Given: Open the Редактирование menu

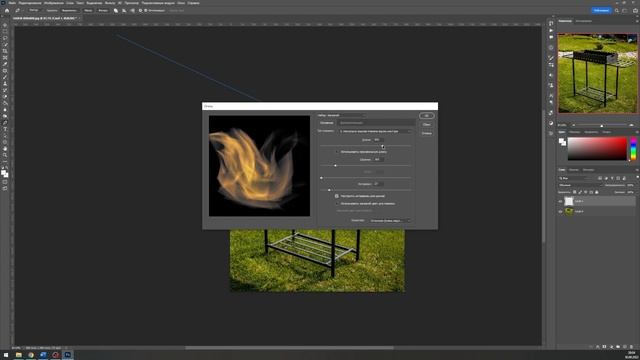Looking at the screenshot, I should pyautogui.click(x=30, y=3).
